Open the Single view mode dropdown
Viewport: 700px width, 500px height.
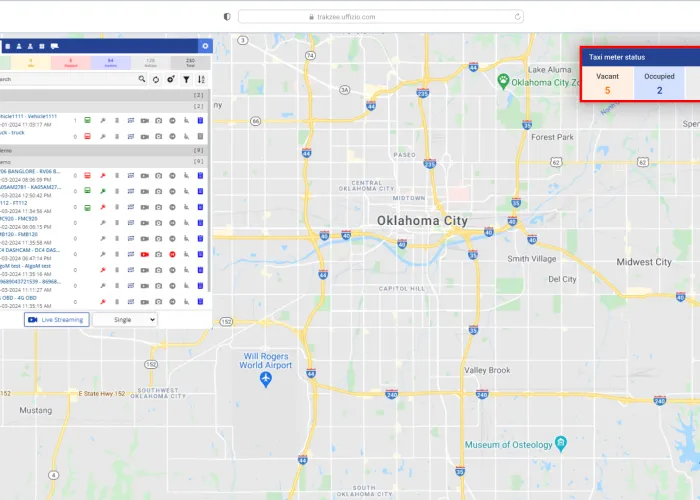point(125,319)
